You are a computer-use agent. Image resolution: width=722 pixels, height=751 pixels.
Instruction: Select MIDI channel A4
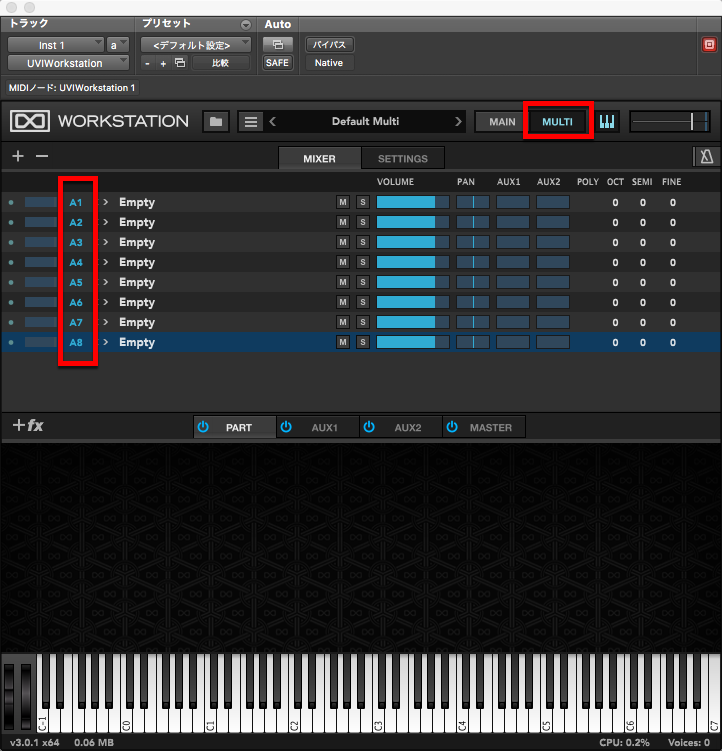(76, 262)
